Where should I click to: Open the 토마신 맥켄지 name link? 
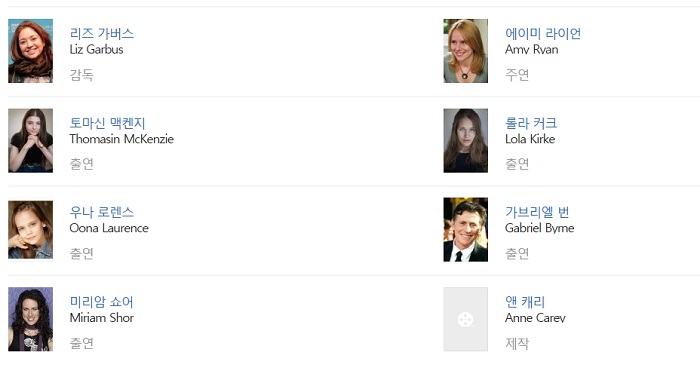pos(108,123)
